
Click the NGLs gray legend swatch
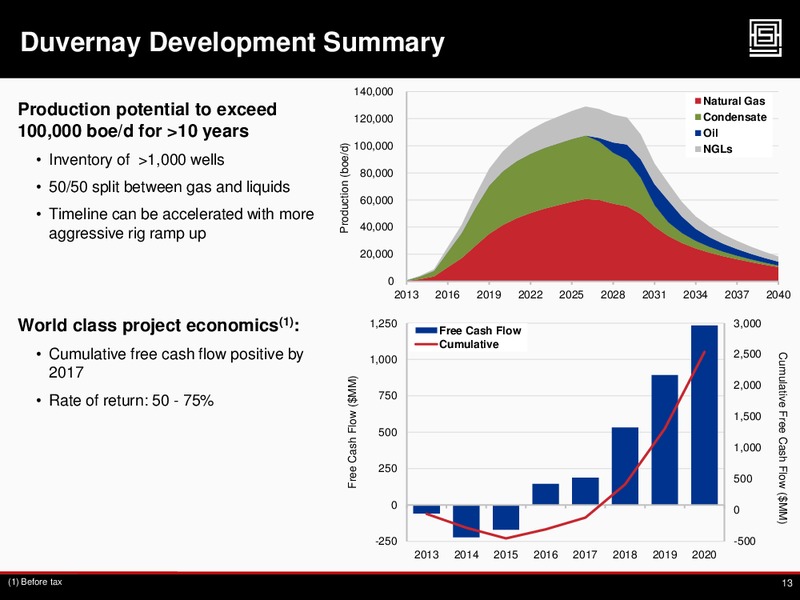[x=698, y=149]
